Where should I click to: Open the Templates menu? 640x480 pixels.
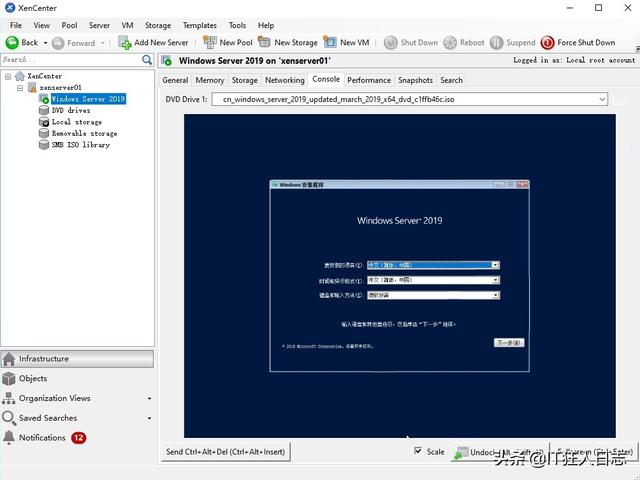(x=200, y=25)
